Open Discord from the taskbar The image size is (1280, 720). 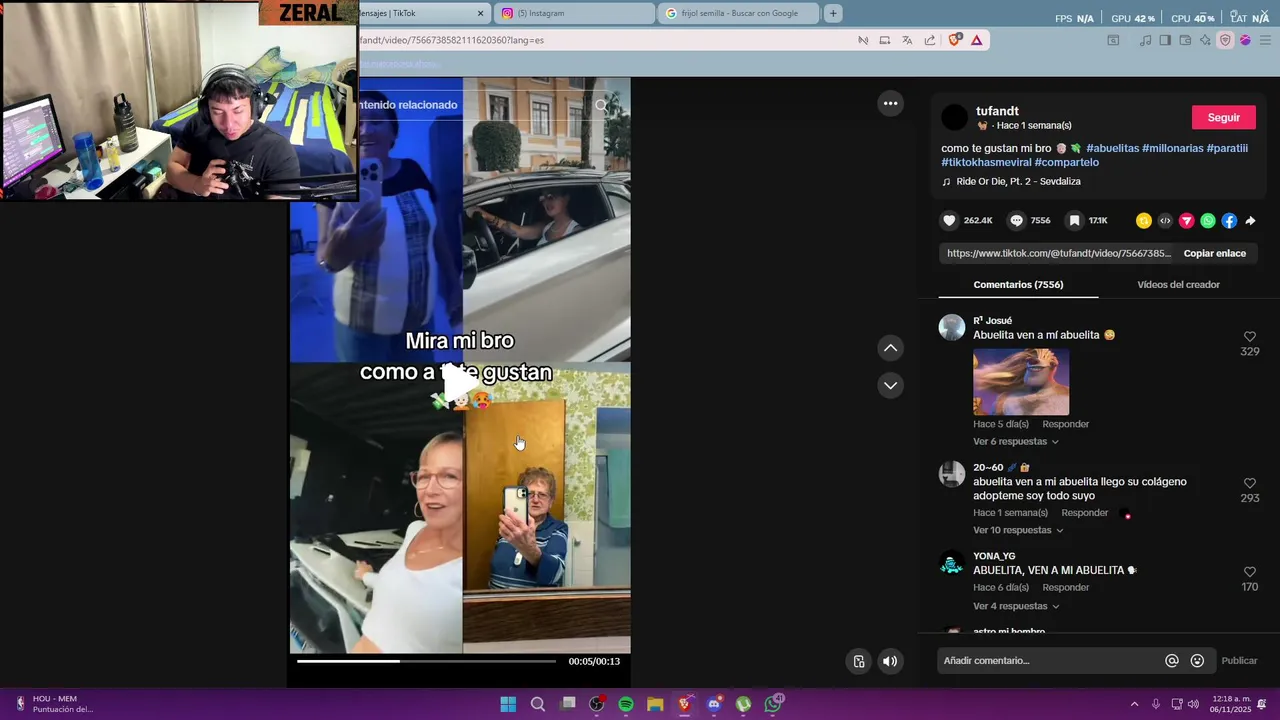(x=714, y=704)
